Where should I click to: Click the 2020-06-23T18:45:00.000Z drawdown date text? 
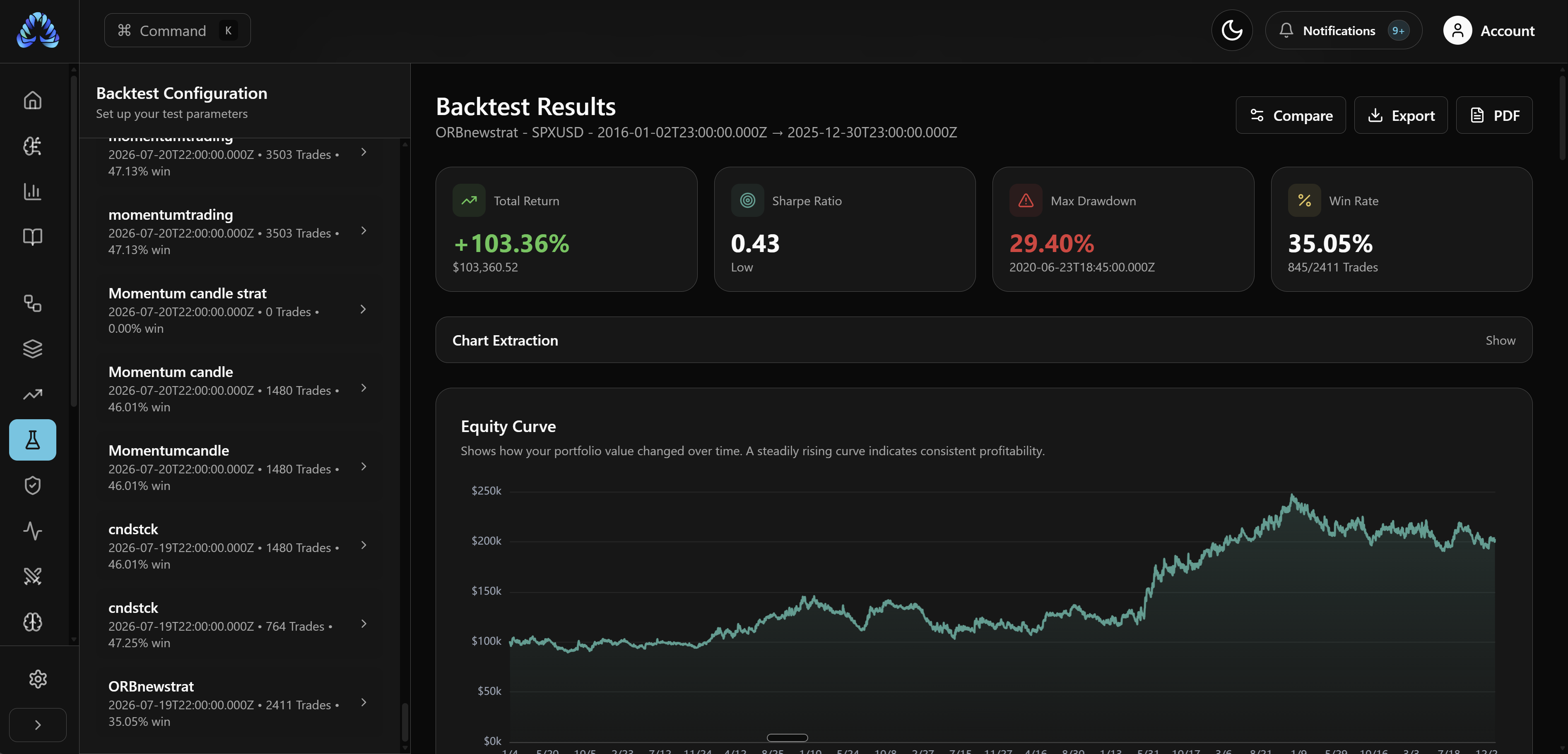click(x=1081, y=267)
